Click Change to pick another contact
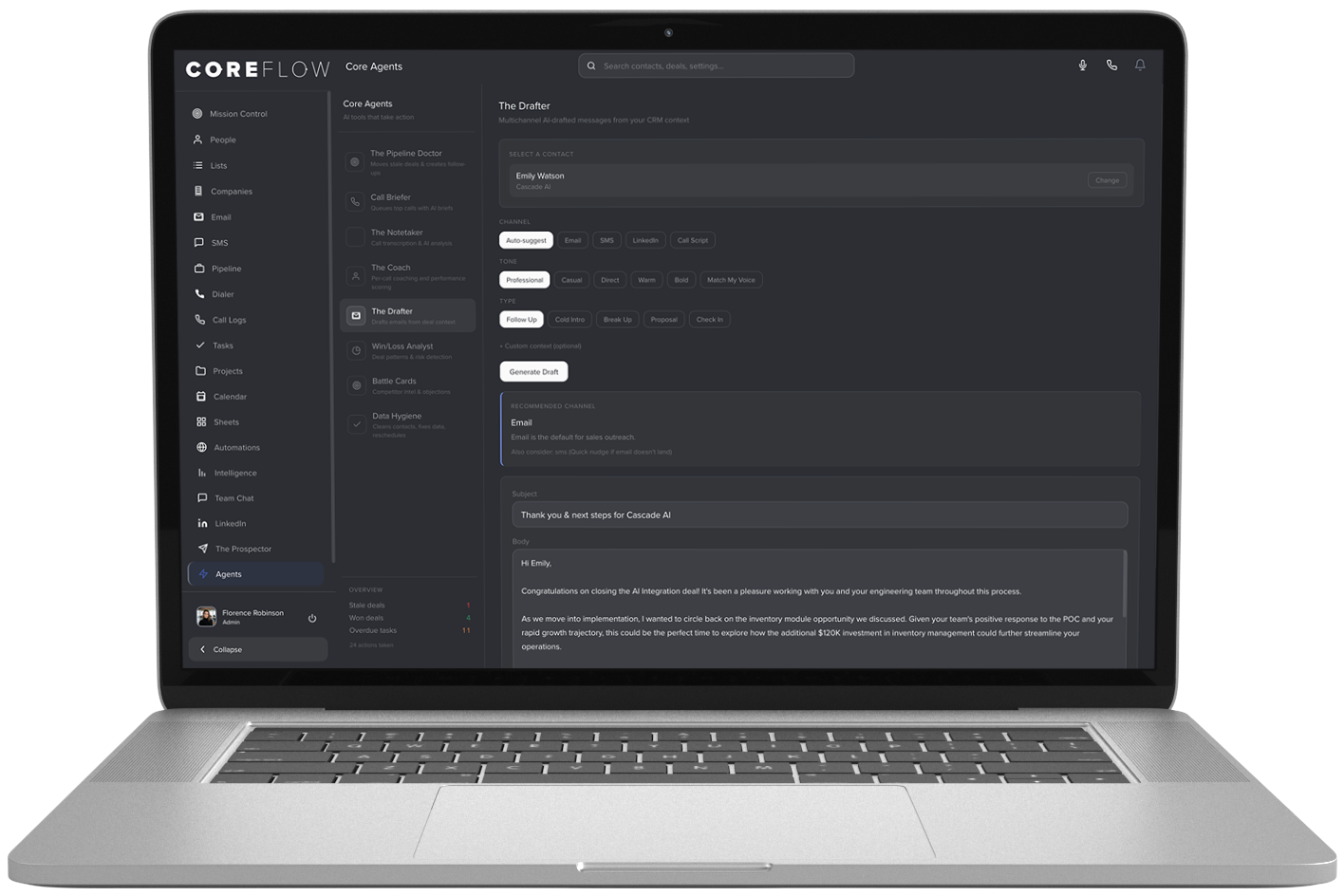Viewport: 1344px width, 896px height. point(1108,180)
